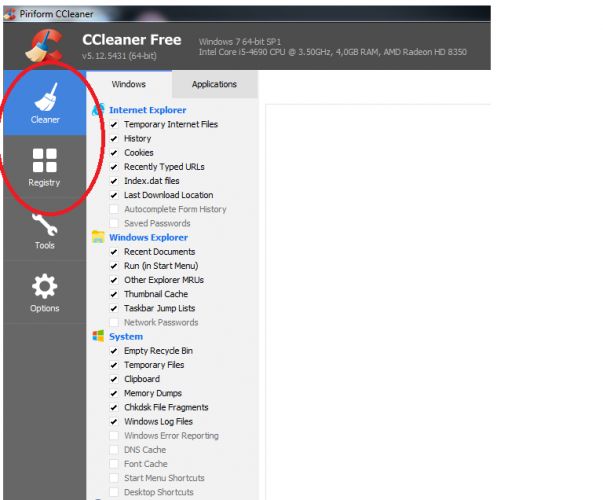Enable Start Menu Shortcuts checkbox
The width and height of the screenshot is (603, 500).
114,478
